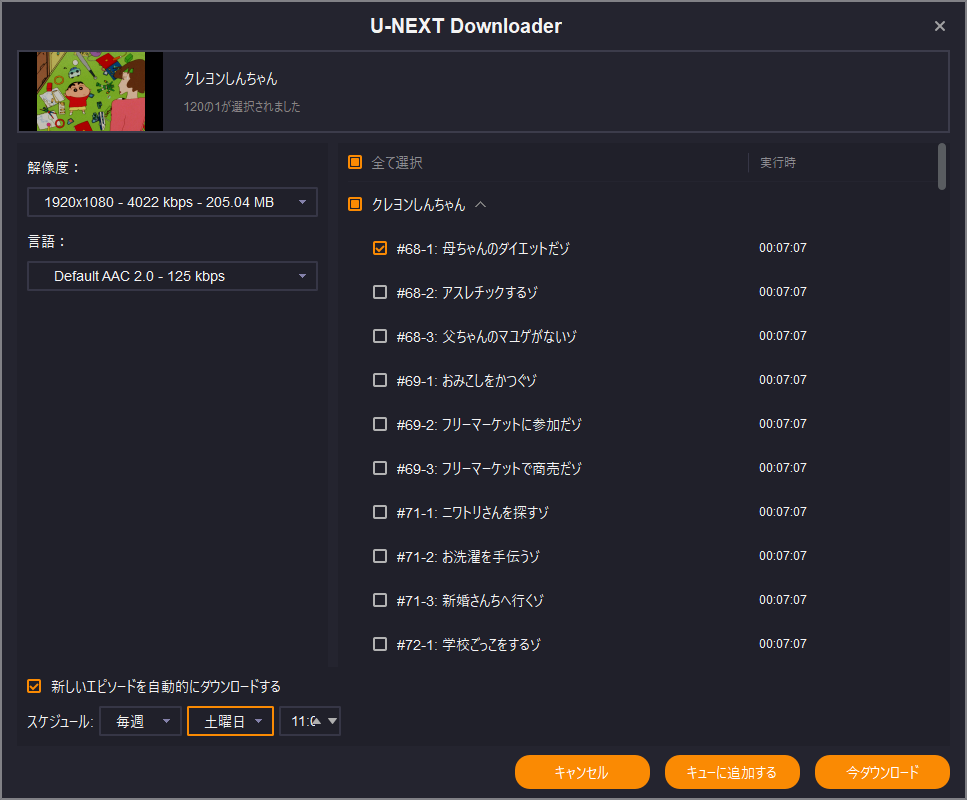Click the スケジュール label
967x800 pixels.
coord(60,721)
